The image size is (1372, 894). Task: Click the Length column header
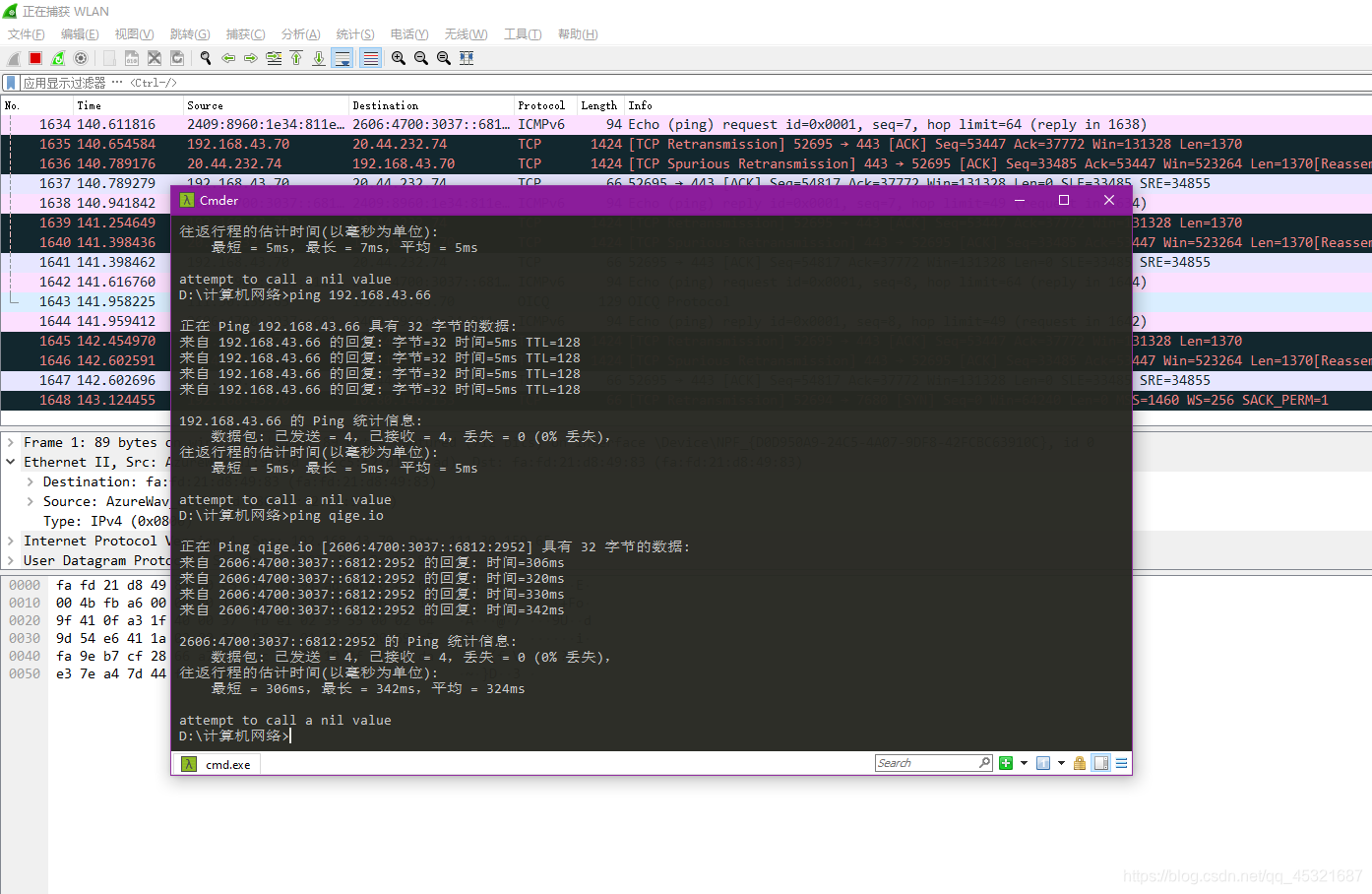[x=601, y=105]
